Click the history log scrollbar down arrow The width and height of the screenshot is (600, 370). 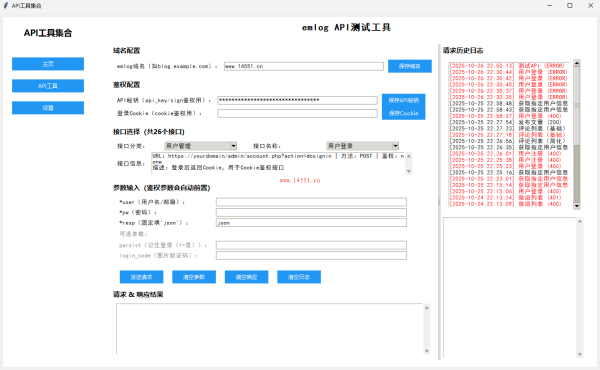click(577, 206)
